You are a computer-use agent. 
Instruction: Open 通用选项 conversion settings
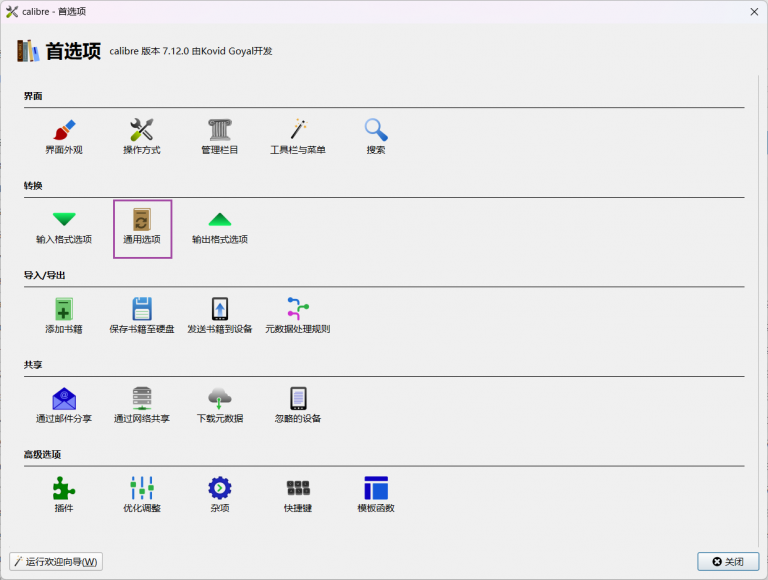[x=142, y=220]
